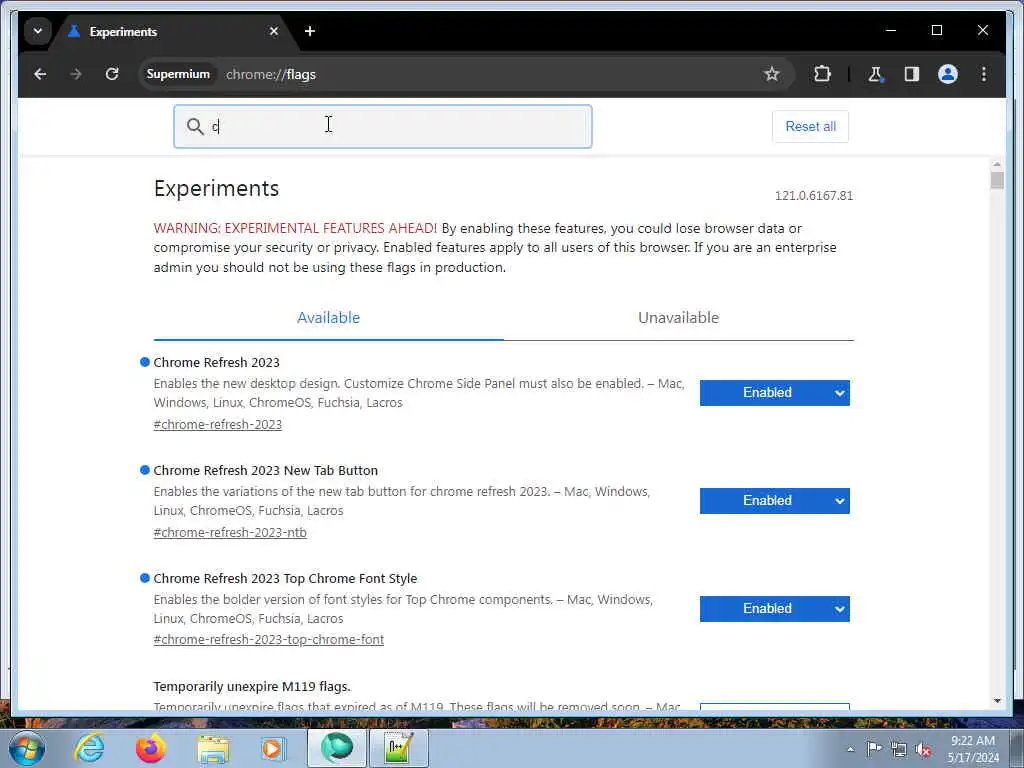Toggle the browser side panel icon

pos(912,74)
